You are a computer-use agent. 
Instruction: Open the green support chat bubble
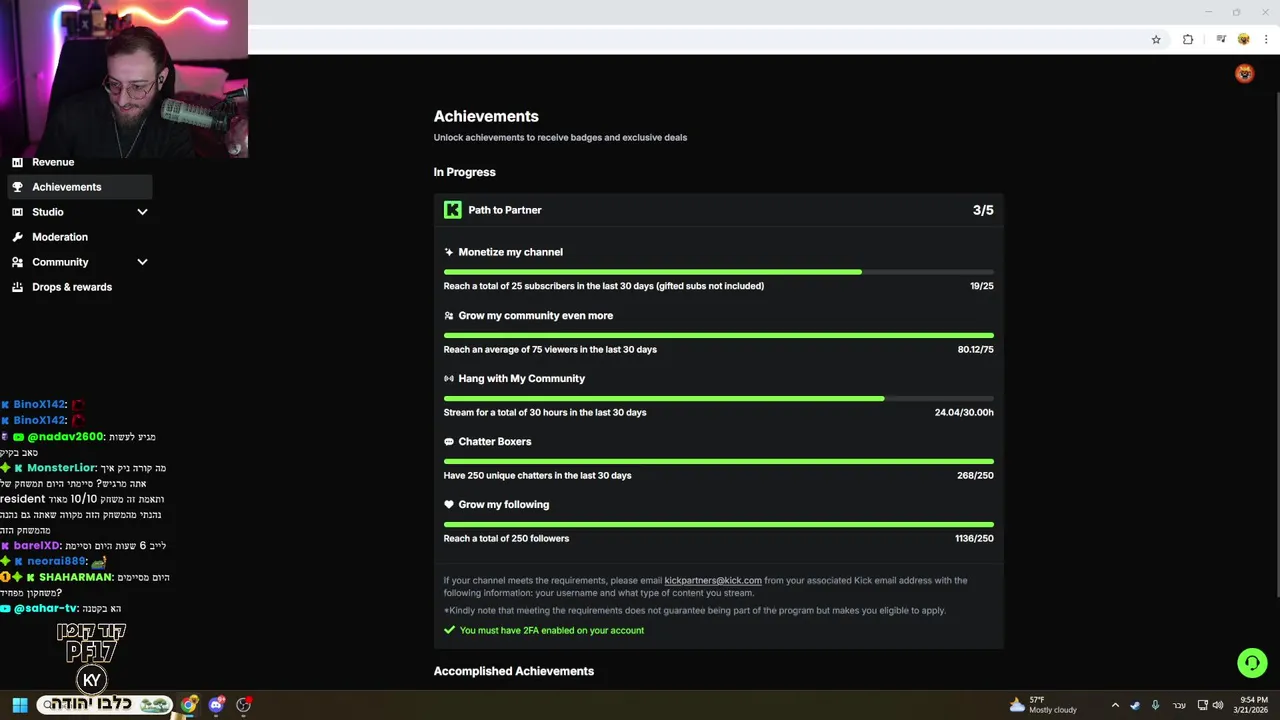click(x=1252, y=662)
